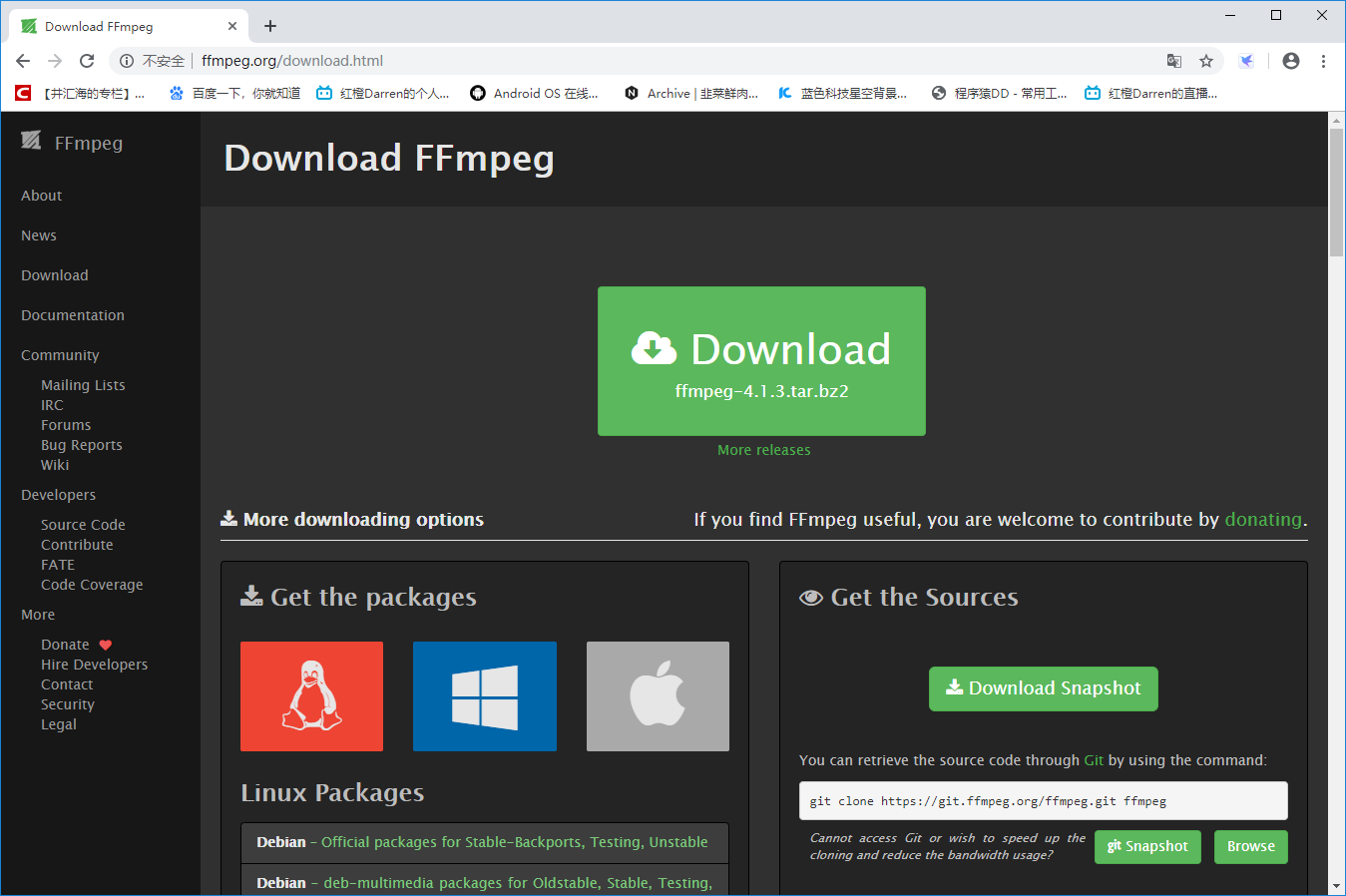1346x896 pixels.
Task: Open the Chrome profile avatar
Action: coord(1291,61)
